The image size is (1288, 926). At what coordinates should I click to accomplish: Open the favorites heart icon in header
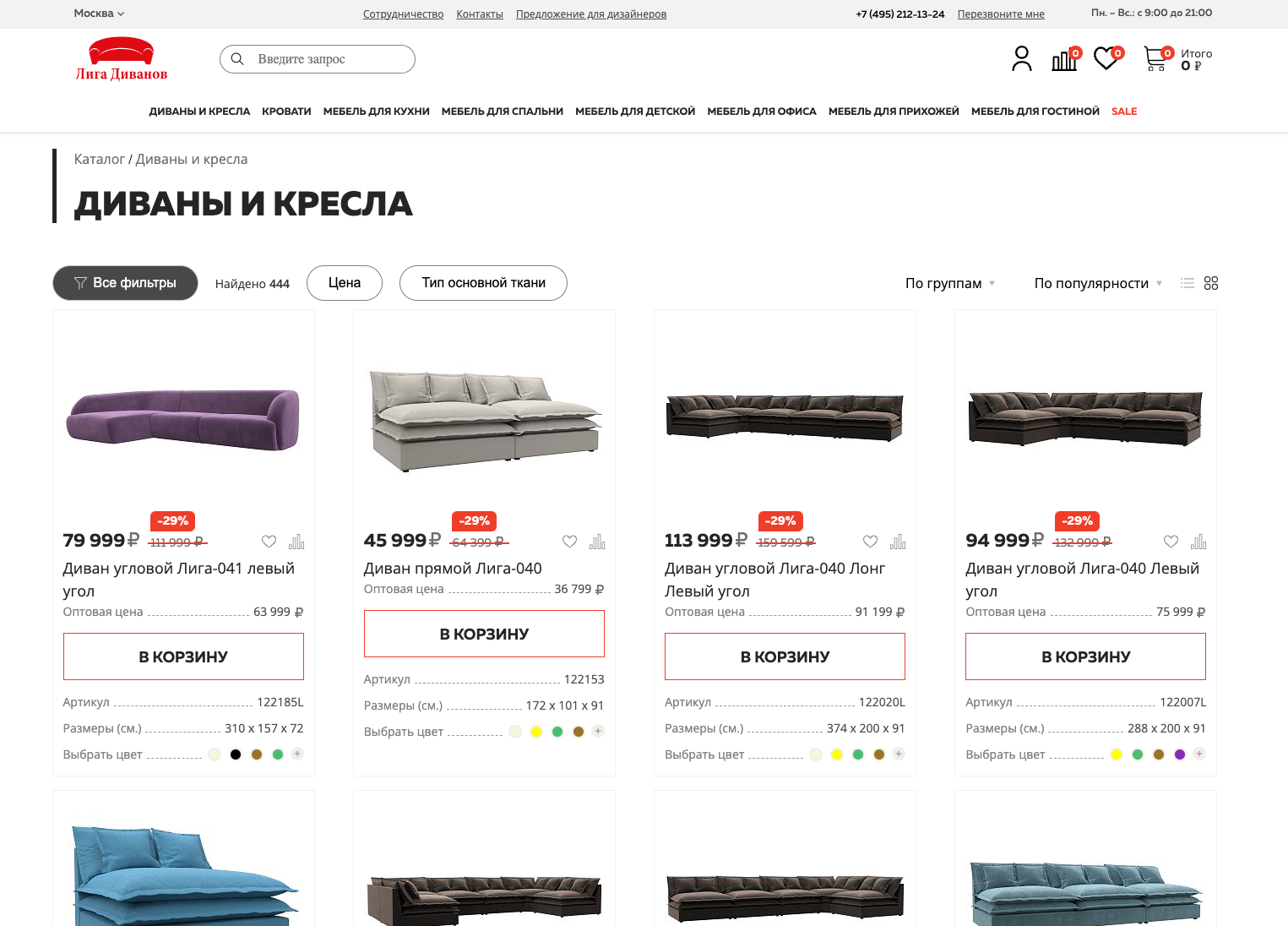coord(1106,58)
